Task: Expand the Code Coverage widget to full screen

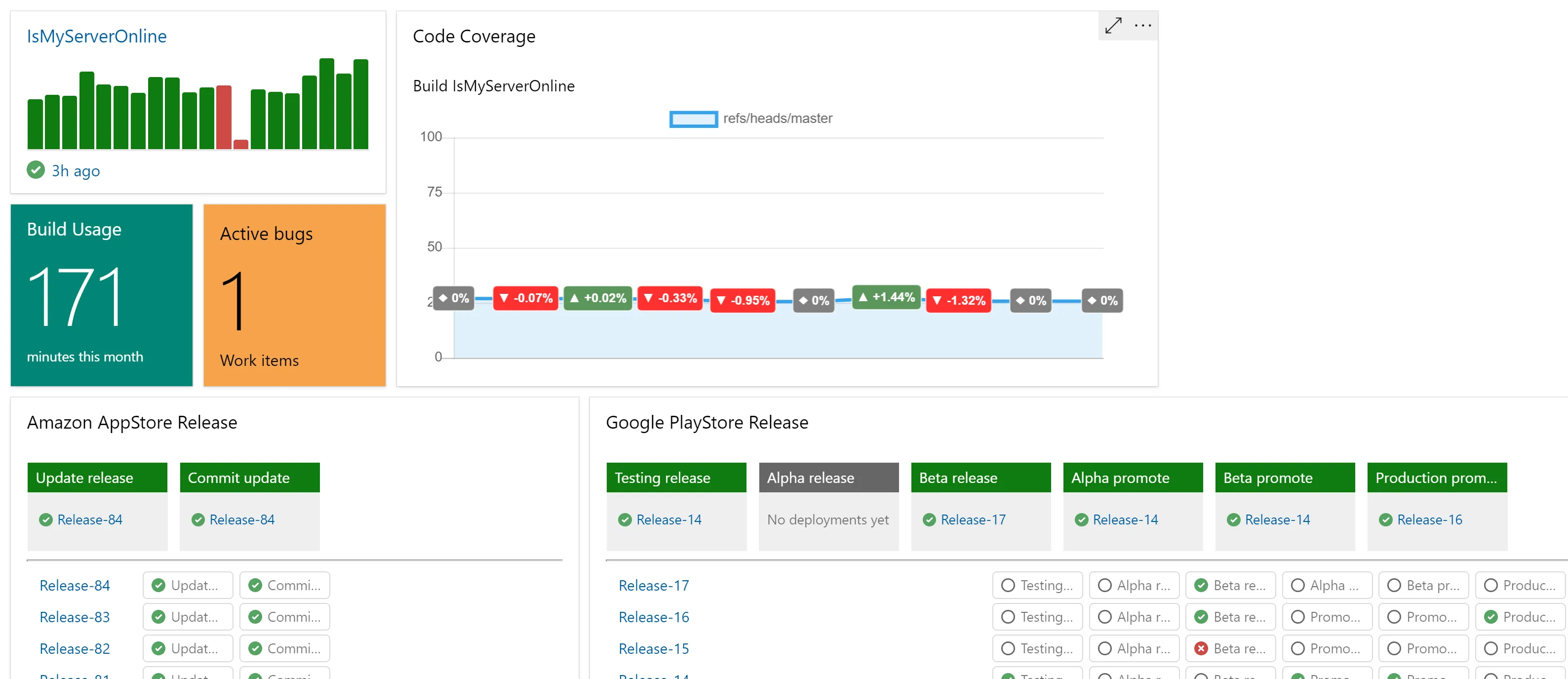Action: (x=1113, y=26)
